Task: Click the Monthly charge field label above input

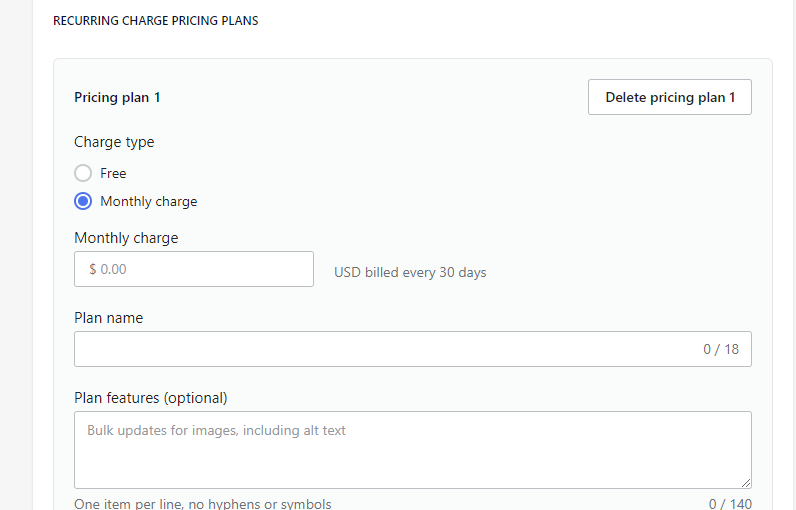Action: 126,238
